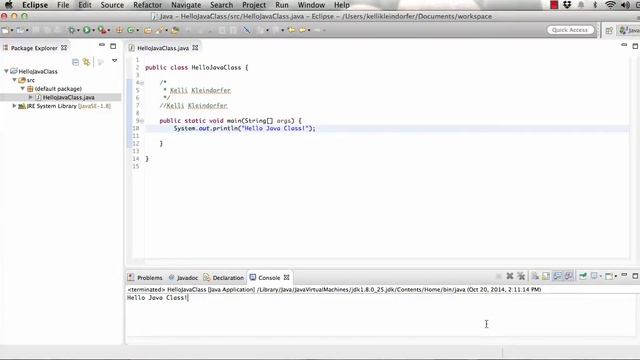Click Collapse All in Package Explorer

[76, 62]
